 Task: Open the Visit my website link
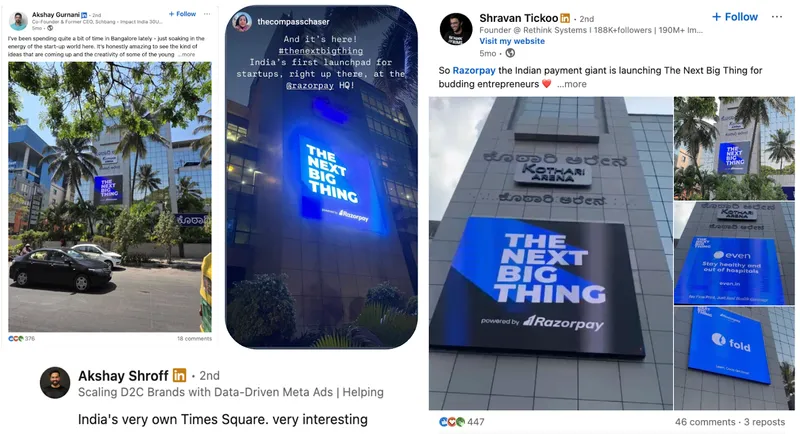tap(512, 41)
